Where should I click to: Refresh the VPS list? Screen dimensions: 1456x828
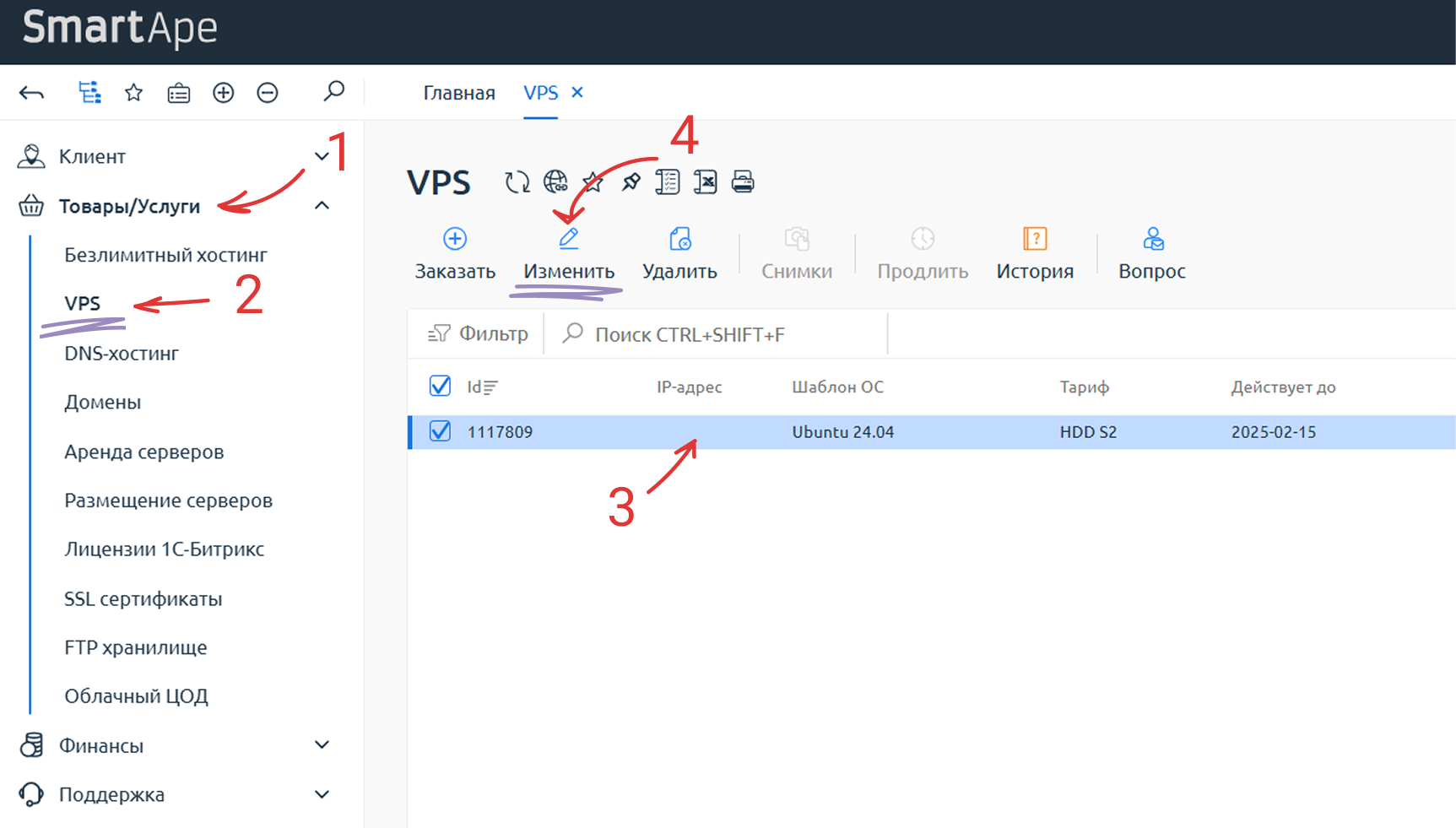point(517,181)
